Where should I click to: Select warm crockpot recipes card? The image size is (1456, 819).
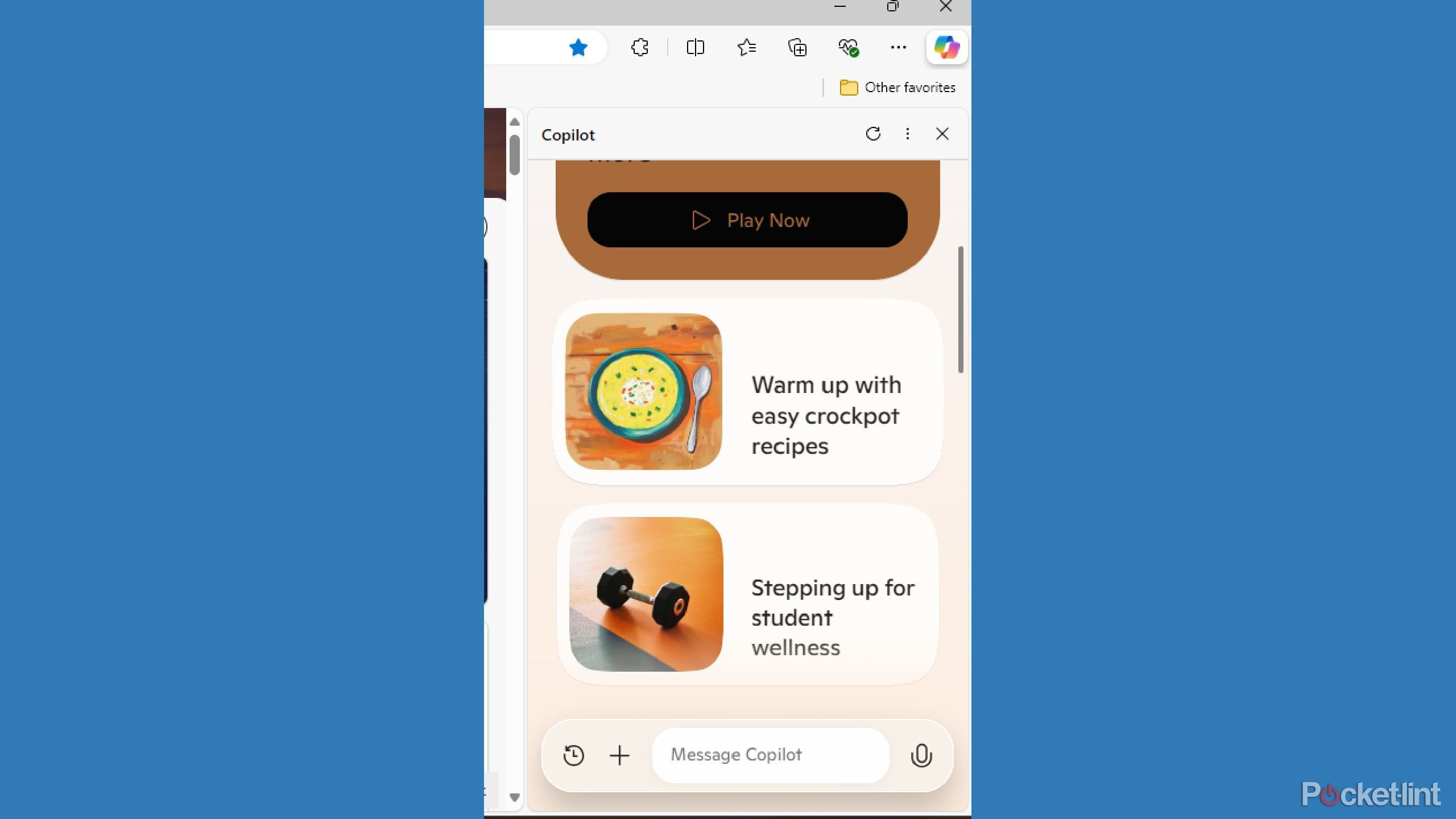[746, 392]
